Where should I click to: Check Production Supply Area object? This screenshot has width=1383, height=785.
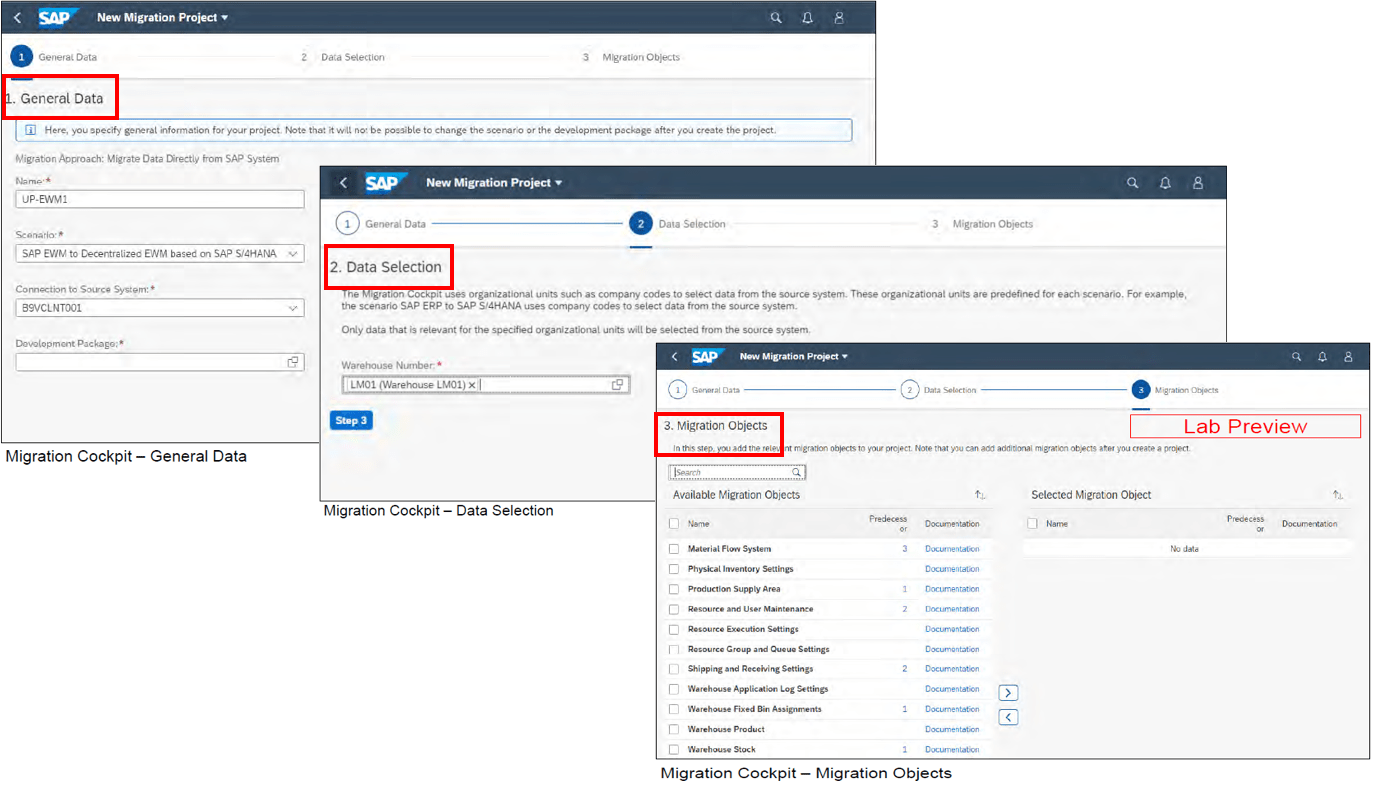pyautogui.click(x=674, y=589)
